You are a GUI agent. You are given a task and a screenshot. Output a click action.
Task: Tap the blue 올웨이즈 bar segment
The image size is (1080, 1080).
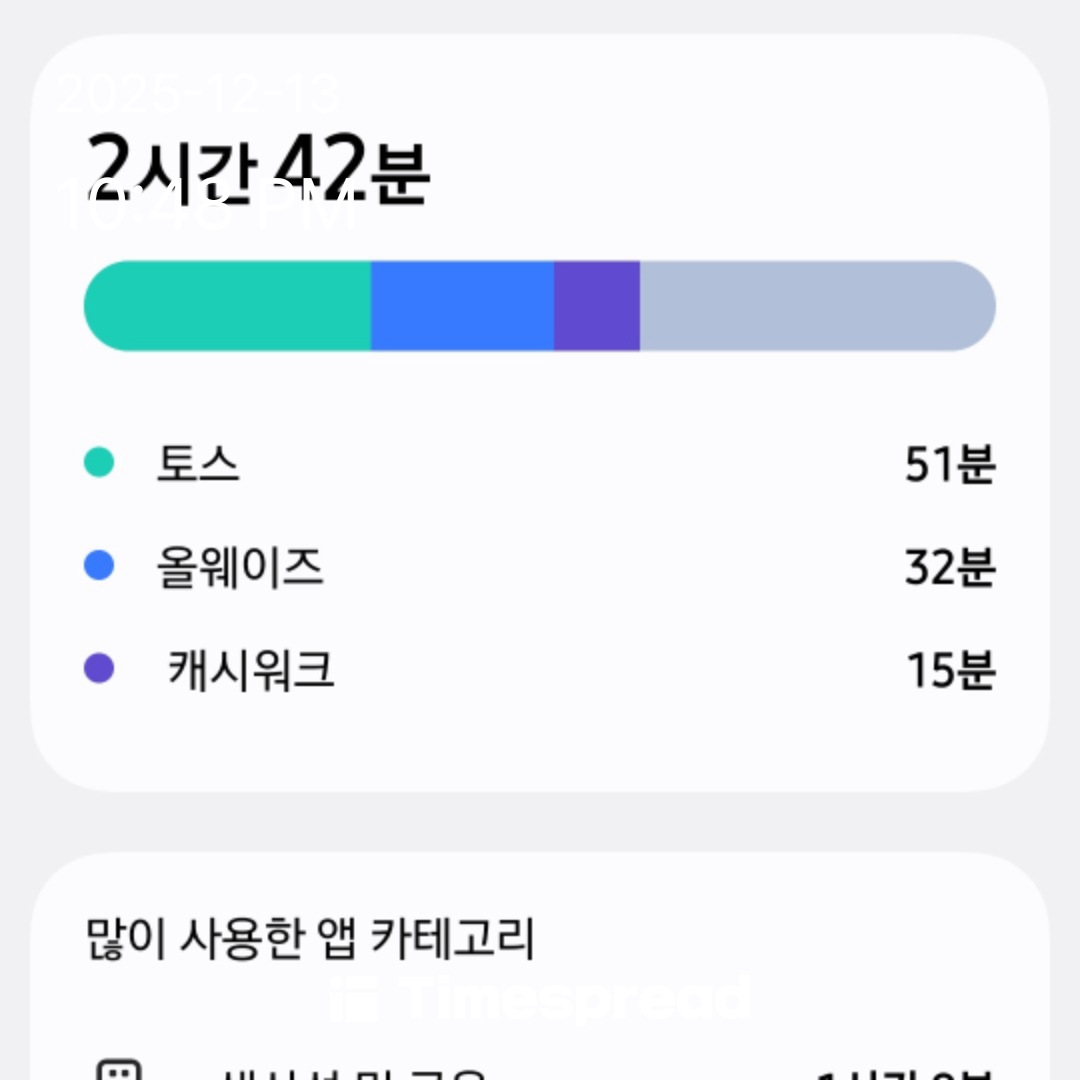click(462, 306)
